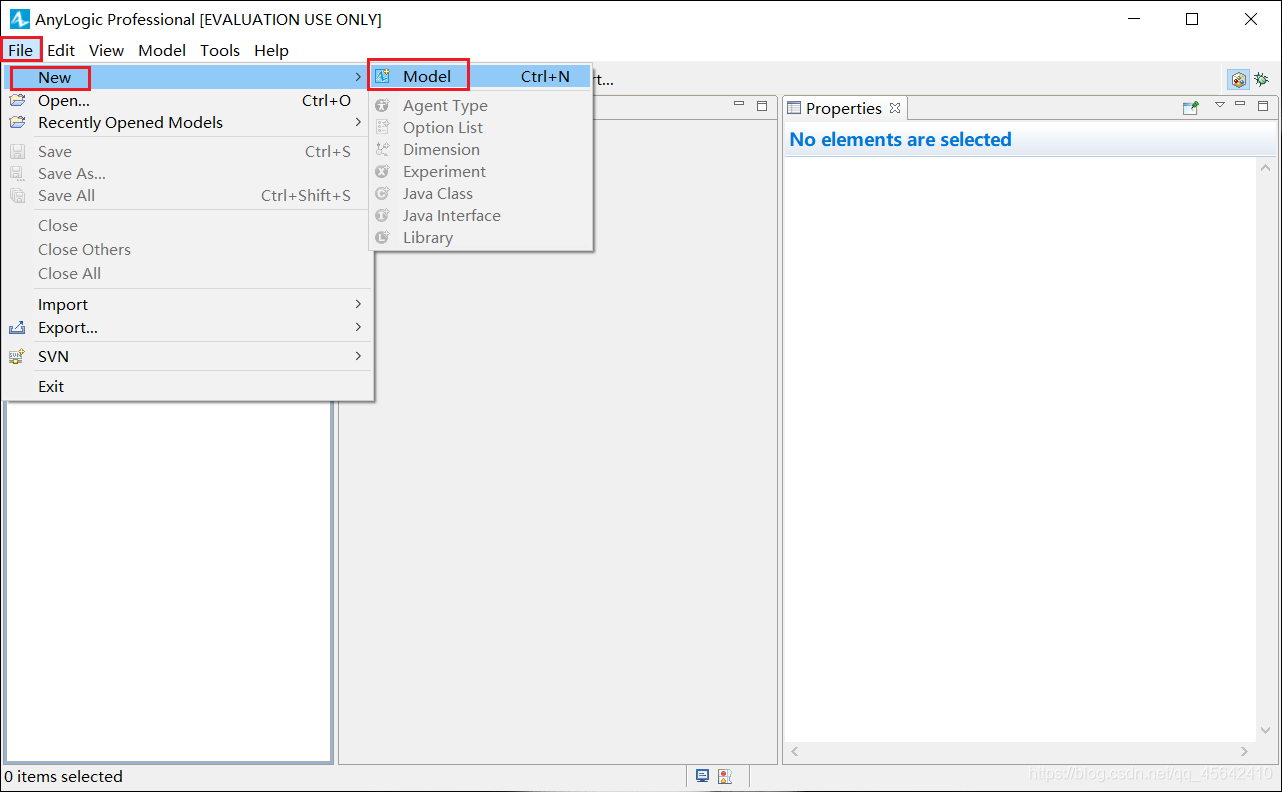This screenshot has height=792, width=1282.
Task: Click the Experiment icon
Action: pyautogui.click(x=382, y=171)
